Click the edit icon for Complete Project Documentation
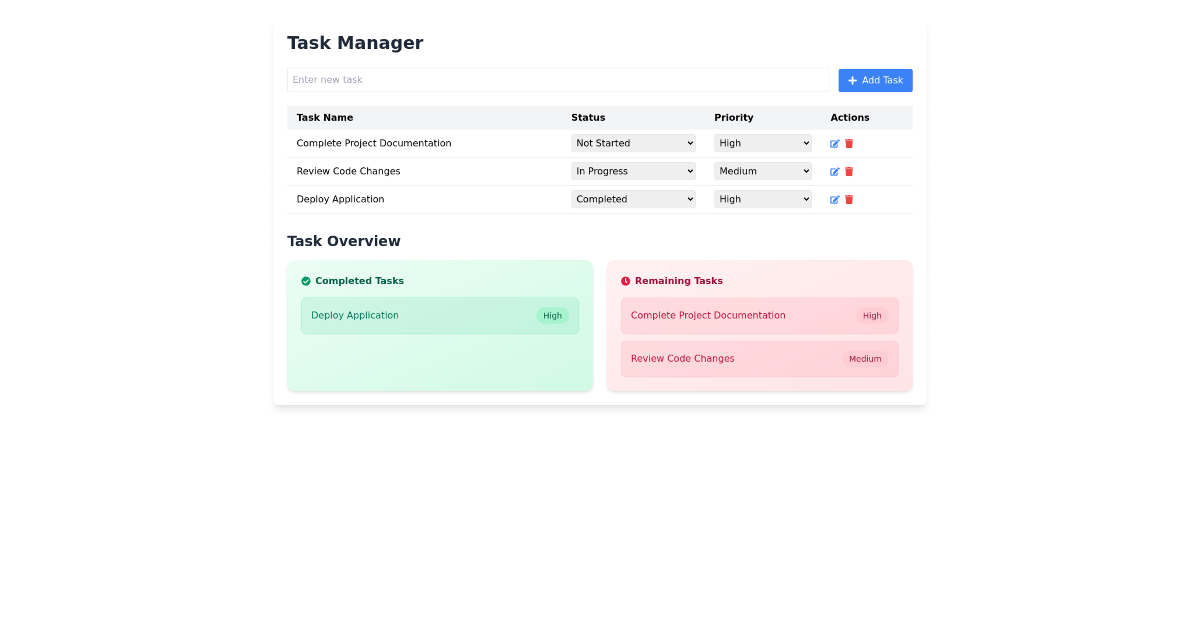This screenshot has width=1200, height=630. tap(835, 143)
